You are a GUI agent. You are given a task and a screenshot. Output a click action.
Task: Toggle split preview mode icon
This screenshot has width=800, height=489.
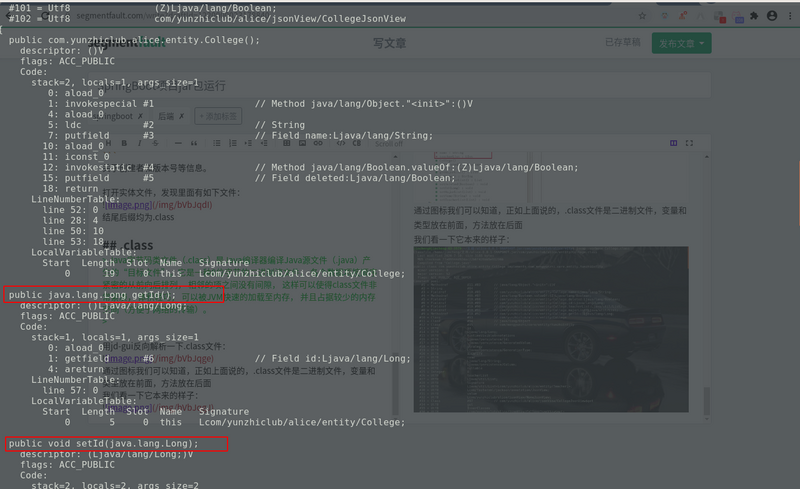(673, 143)
